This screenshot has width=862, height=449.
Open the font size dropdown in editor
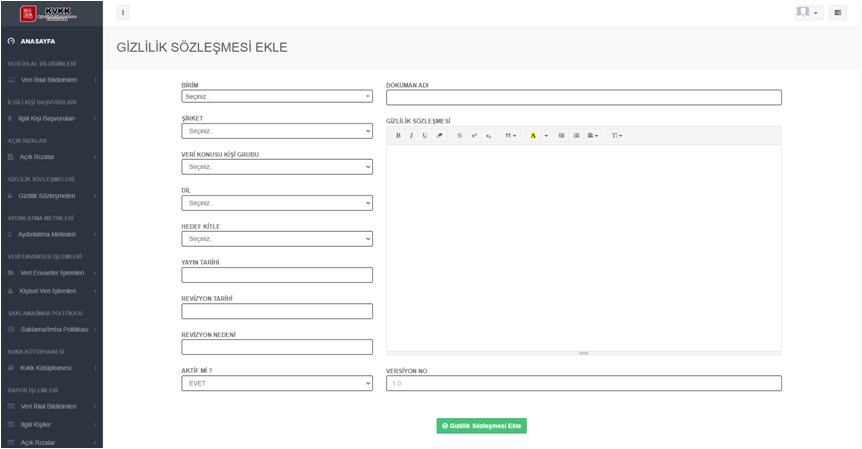point(510,135)
